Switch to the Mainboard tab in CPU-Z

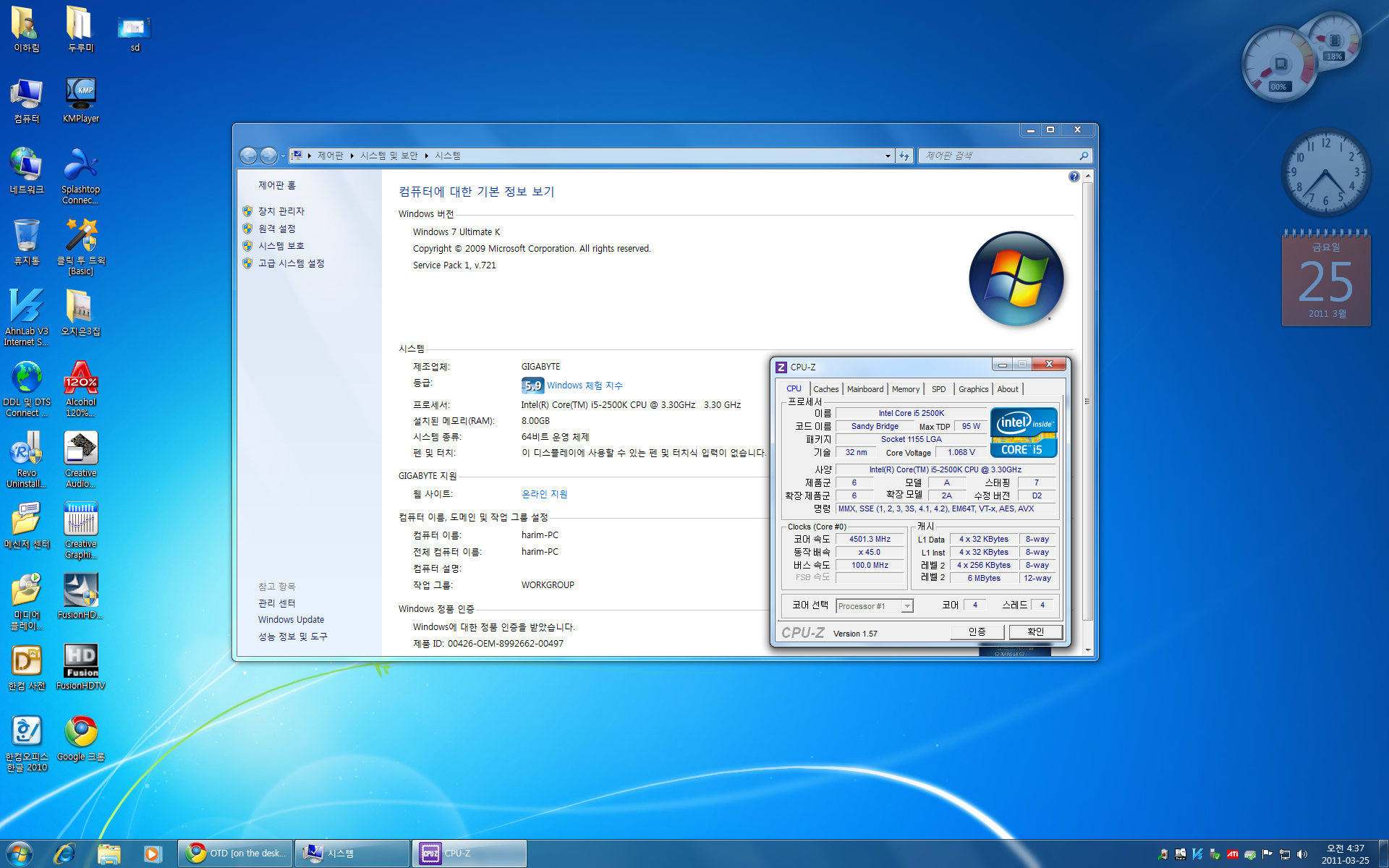click(x=865, y=389)
